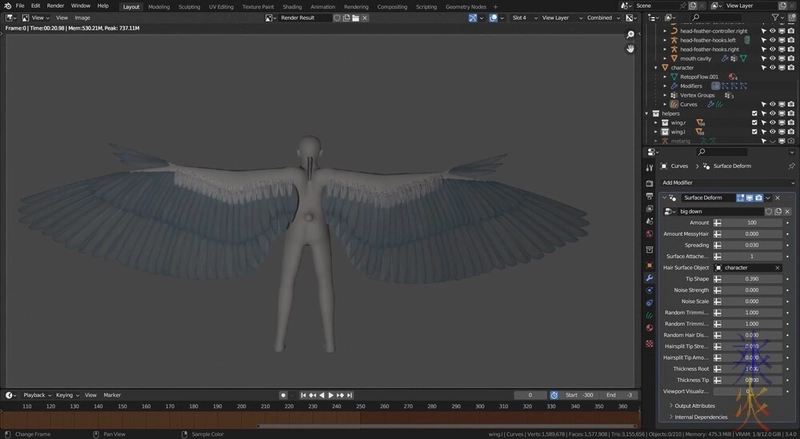Open the Add Modifier dropdown

tap(720, 183)
